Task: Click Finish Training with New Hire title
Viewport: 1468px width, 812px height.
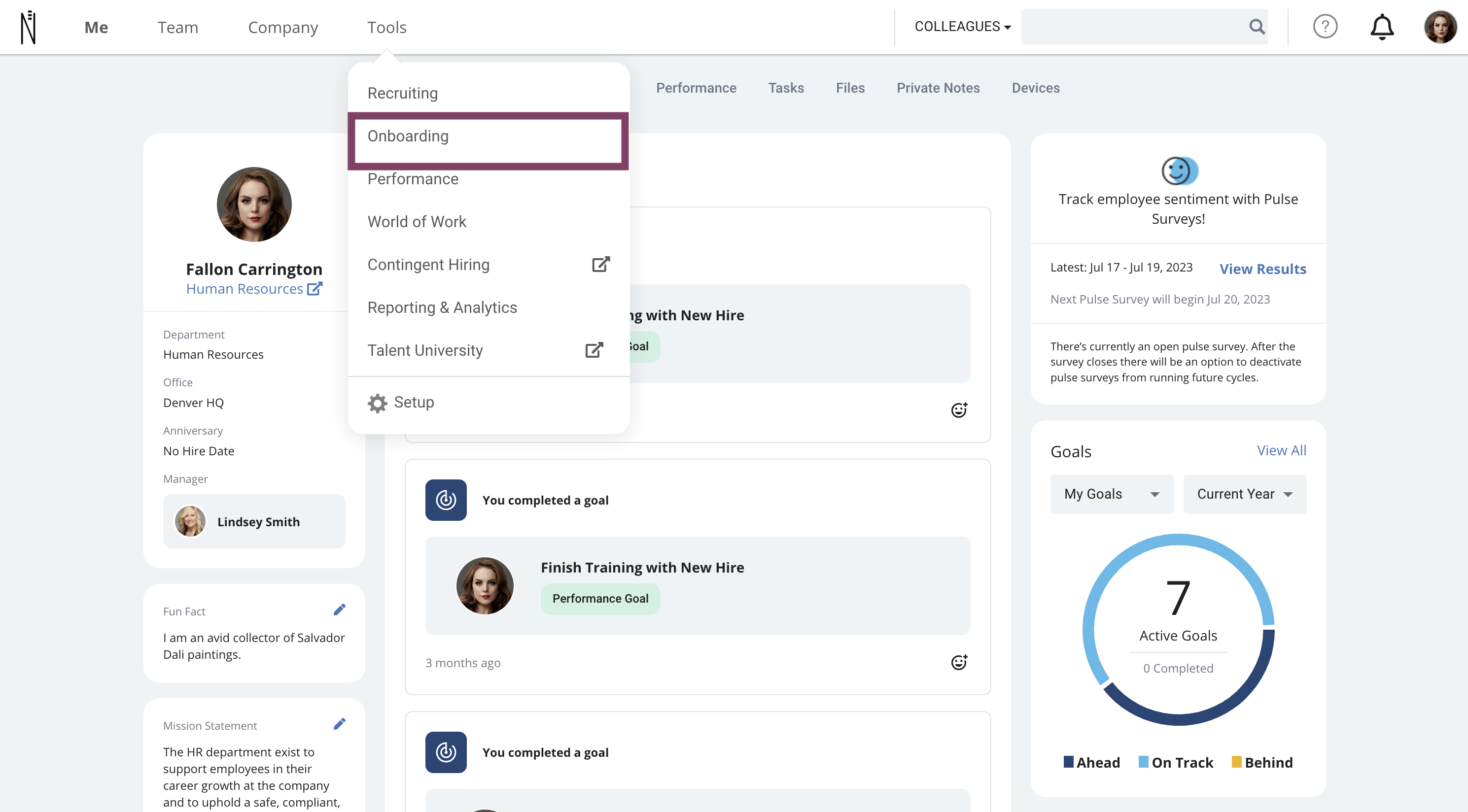Action: (x=642, y=567)
